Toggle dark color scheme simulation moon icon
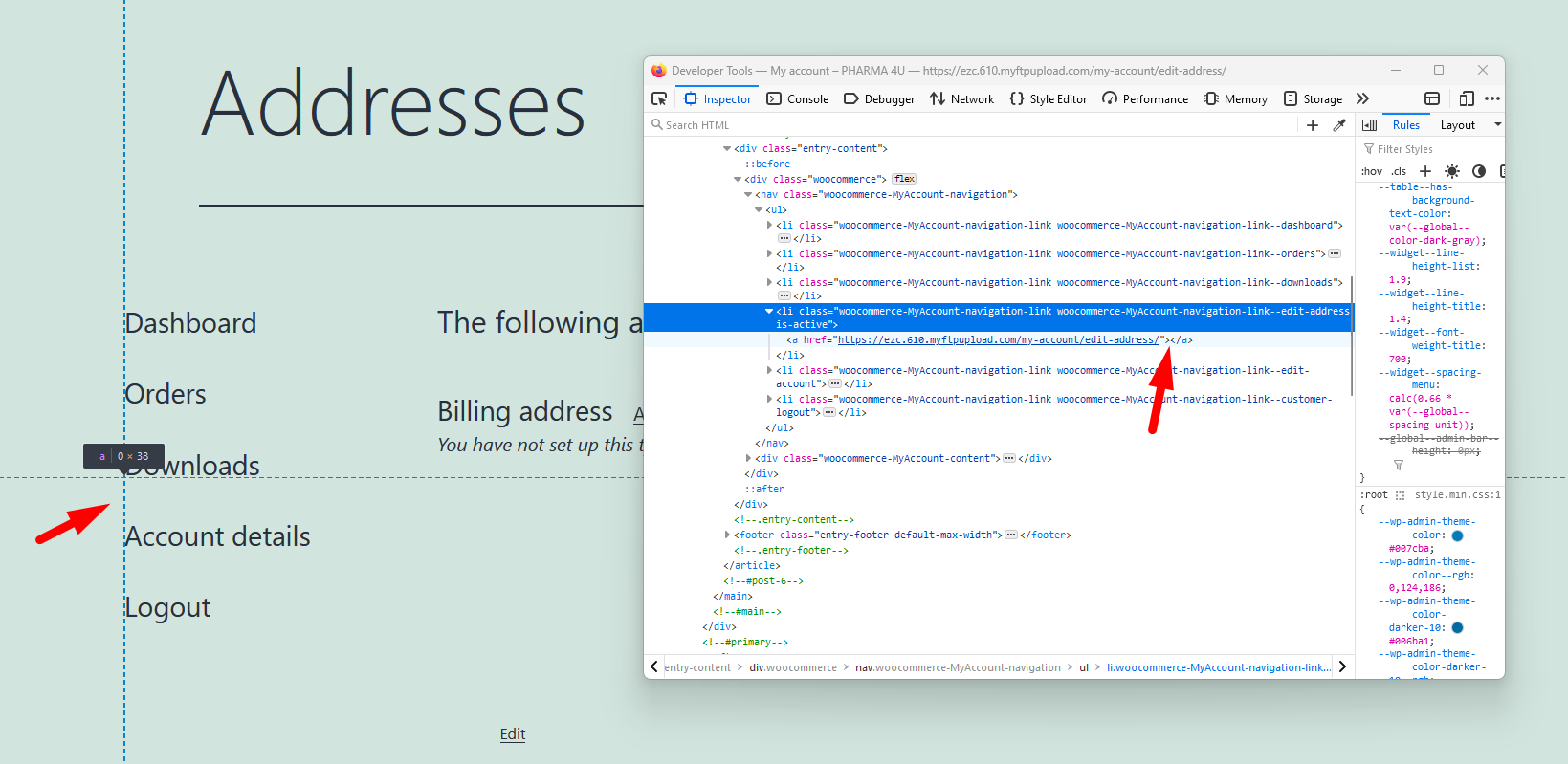This screenshot has width=1568, height=764. click(1479, 171)
